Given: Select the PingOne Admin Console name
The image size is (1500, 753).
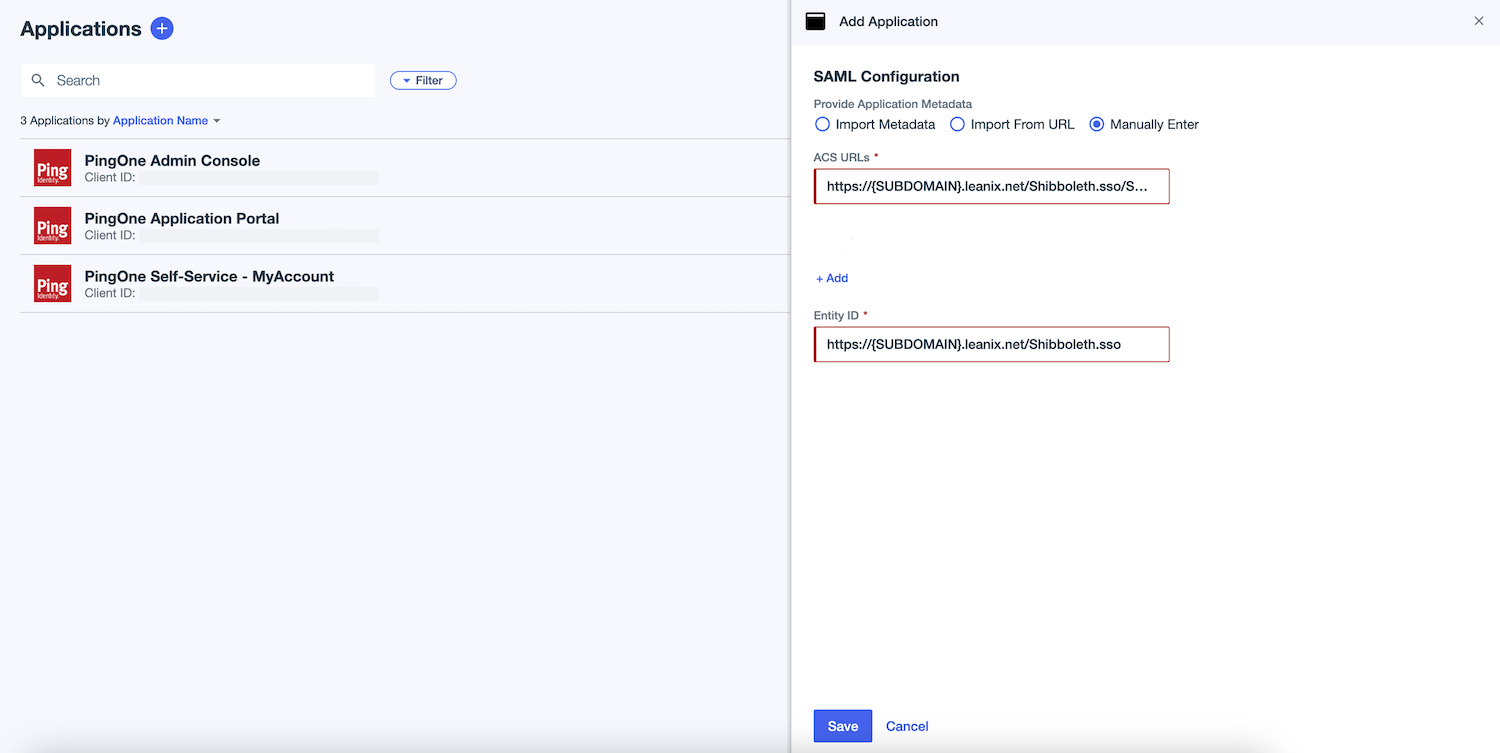Looking at the screenshot, I should point(172,161).
